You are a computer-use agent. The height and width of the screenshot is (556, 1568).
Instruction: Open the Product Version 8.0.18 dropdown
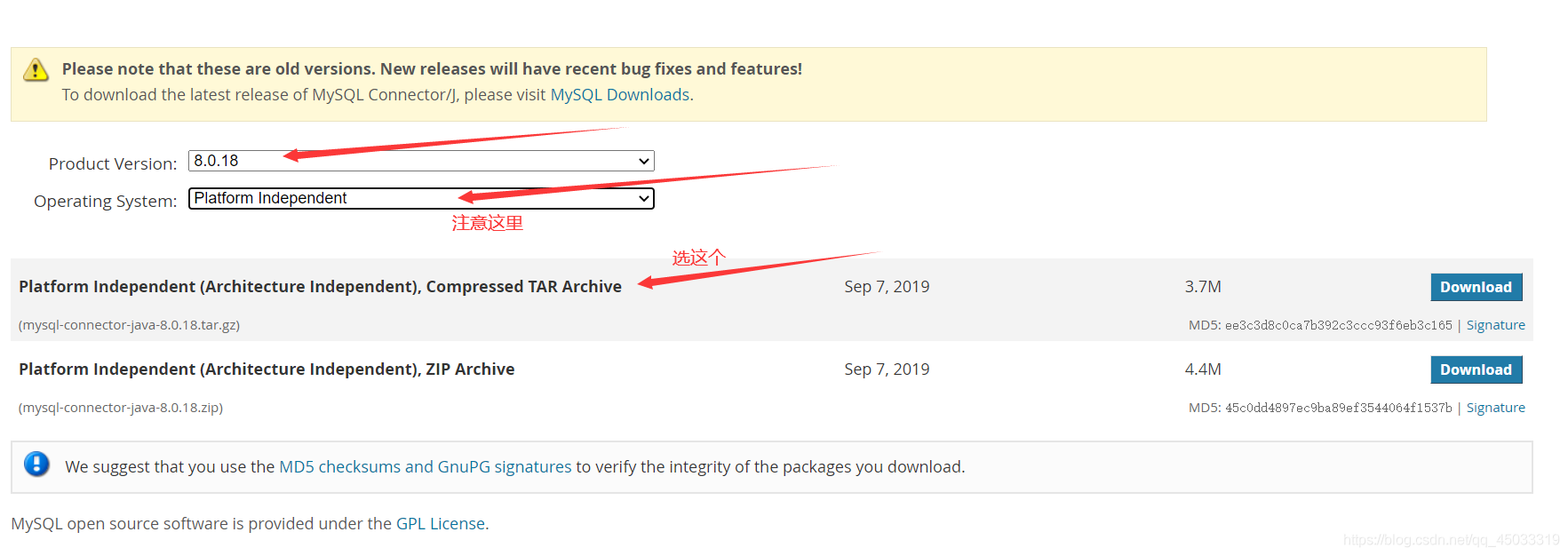pyautogui.click(x=421, y=161)
